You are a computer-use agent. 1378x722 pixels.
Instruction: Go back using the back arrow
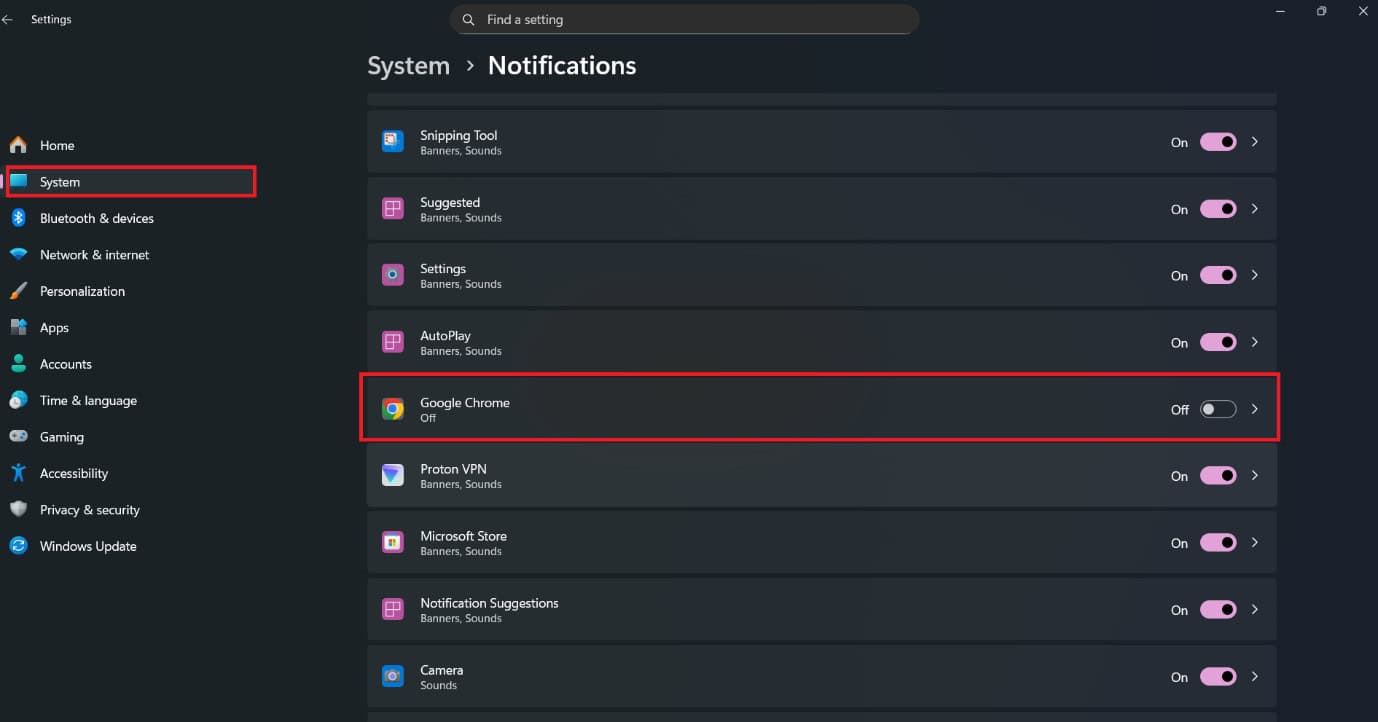(8, 19)
